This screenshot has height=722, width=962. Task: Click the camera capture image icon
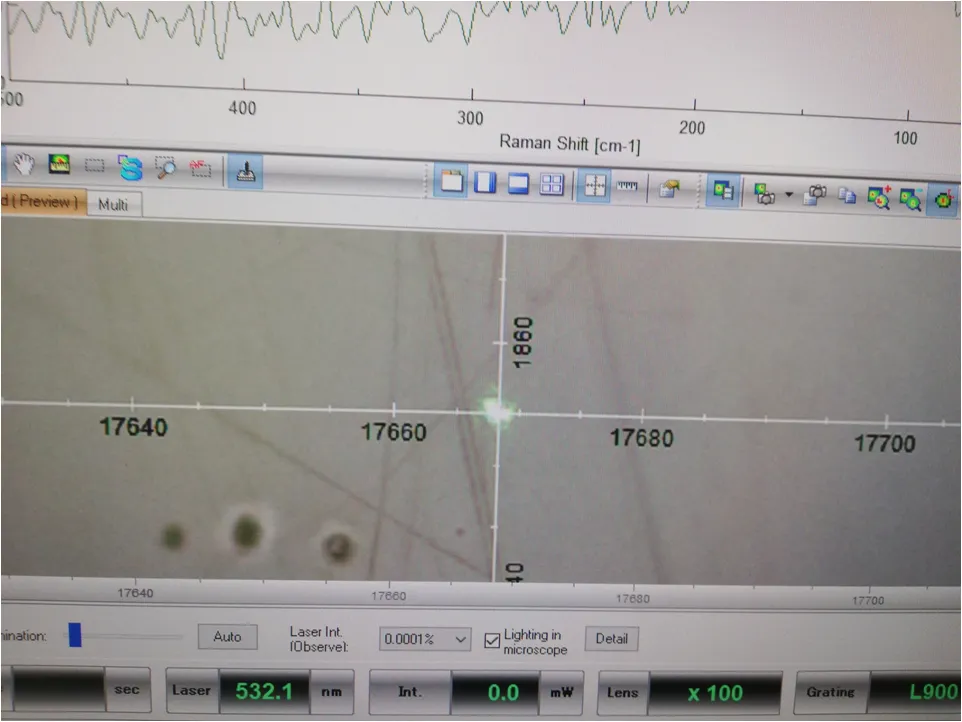pyautogui.click(x=764, y=194)
